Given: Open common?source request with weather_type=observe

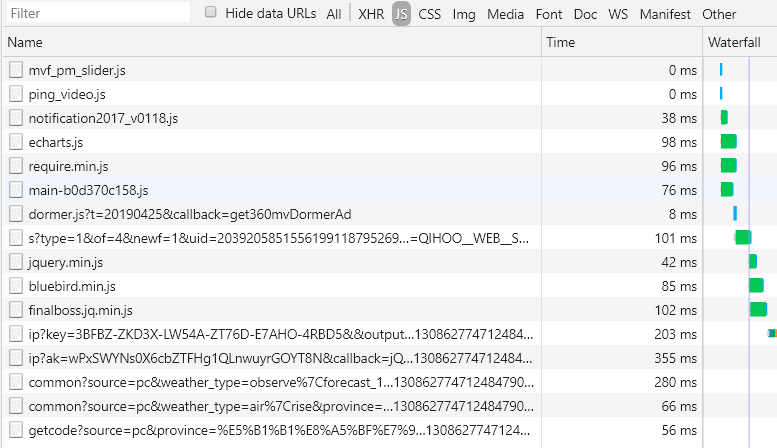Looking at the screenshot, I should 281,383.
